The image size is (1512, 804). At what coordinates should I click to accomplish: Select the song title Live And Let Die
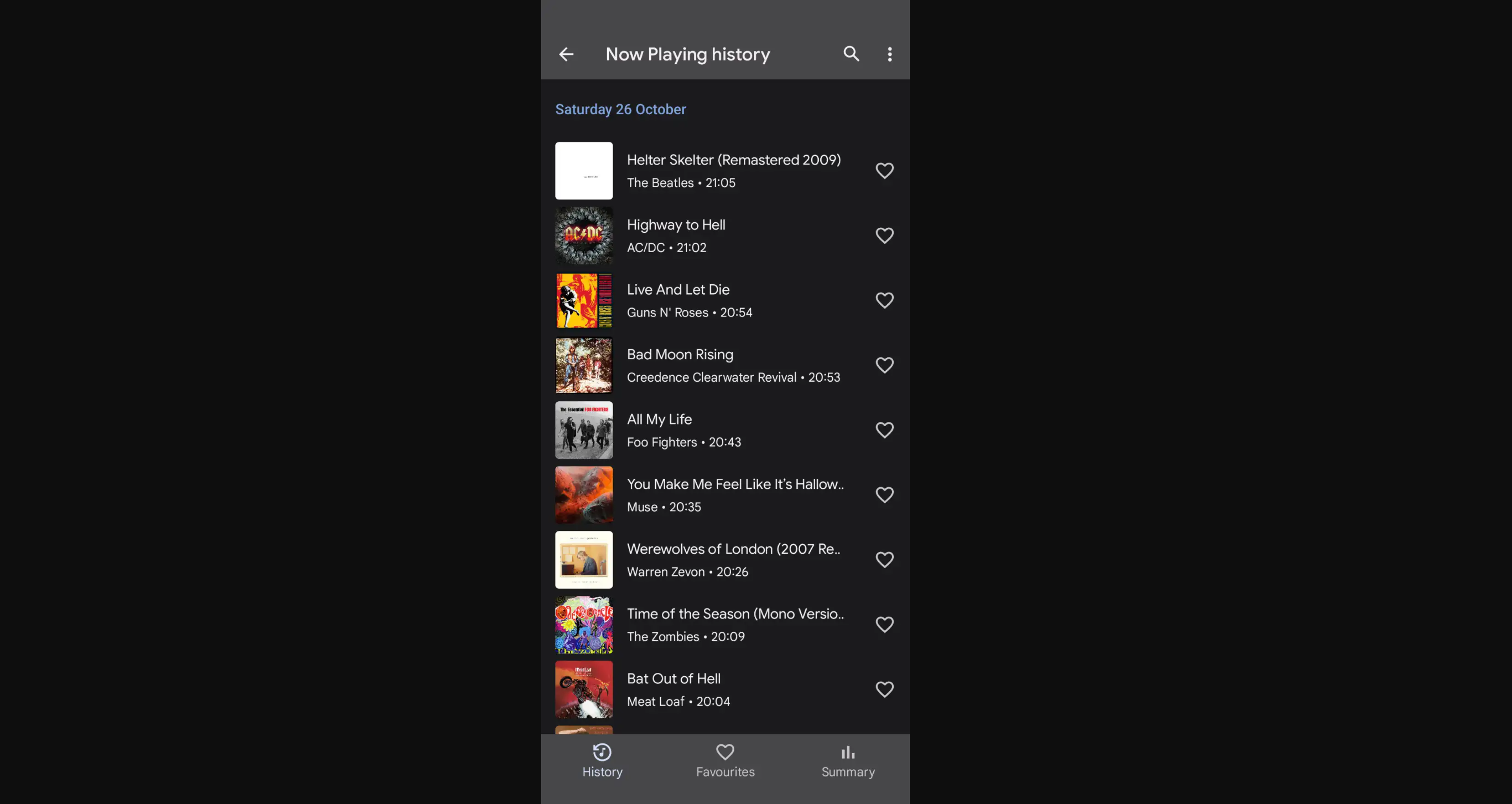(678, 290)
